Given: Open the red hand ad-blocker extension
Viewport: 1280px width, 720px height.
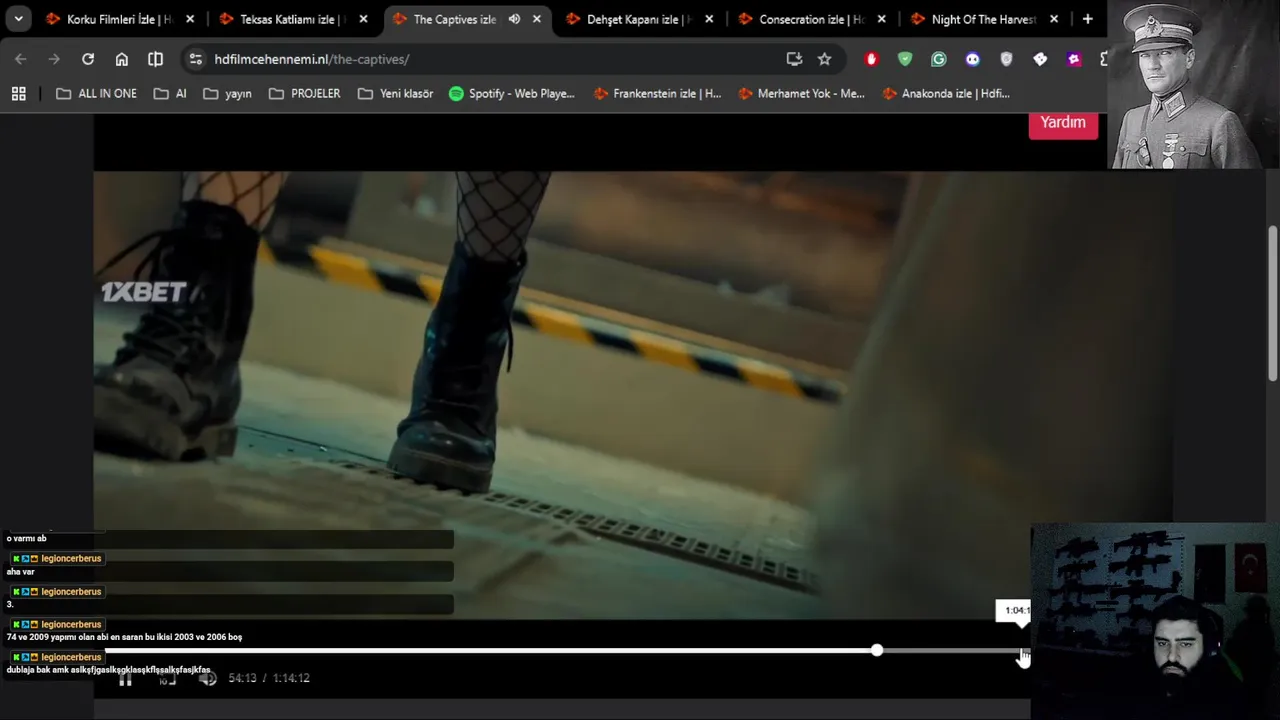Looking at the screenshot, I should click(871, 59).
